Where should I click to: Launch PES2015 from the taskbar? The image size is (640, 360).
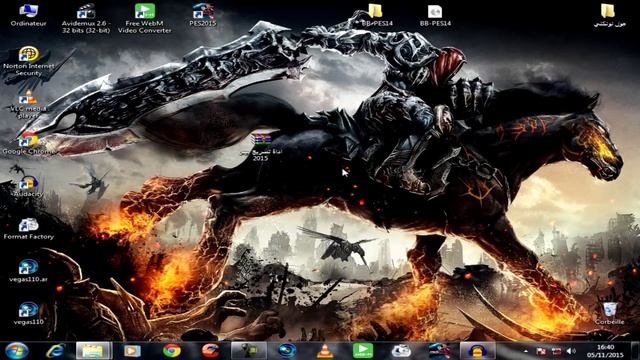[440, 351]
